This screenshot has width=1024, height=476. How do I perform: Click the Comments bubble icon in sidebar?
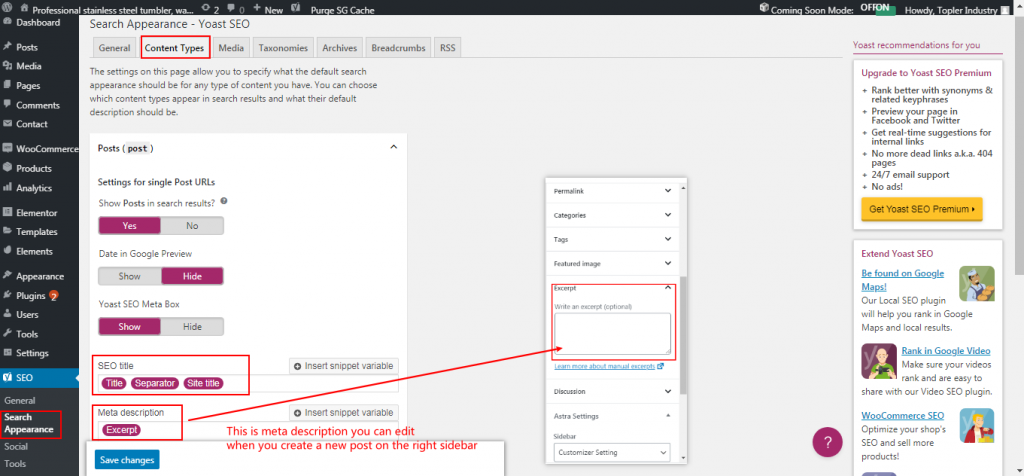click(8, 105)
